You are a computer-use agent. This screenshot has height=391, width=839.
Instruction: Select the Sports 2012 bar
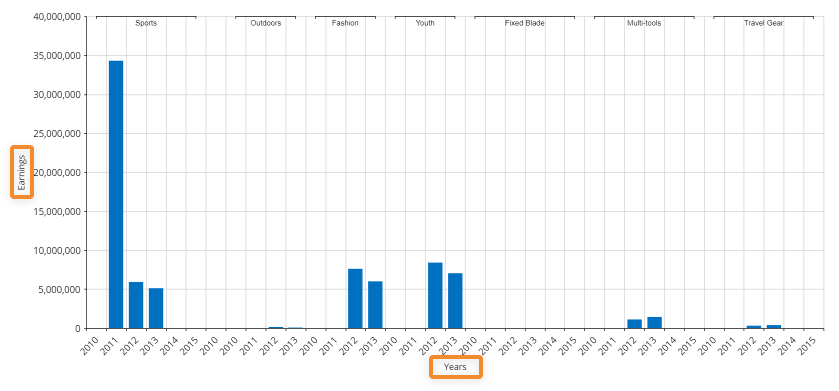pos(136,305)
